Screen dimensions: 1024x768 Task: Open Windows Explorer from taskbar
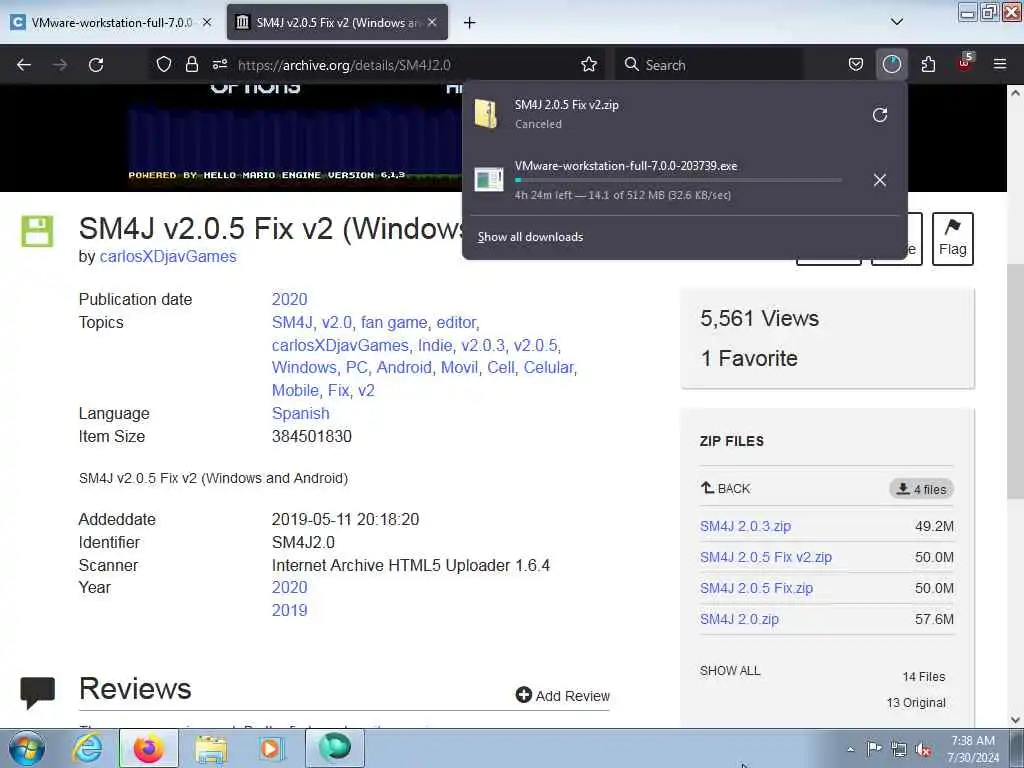tap(211, 748)
